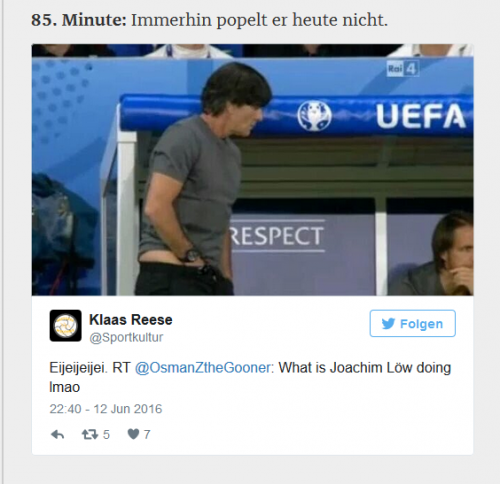500x484 pixels.
Task: Click the tweet text "What is Joachim Löw doing"
Action: [x=365, y=368]
